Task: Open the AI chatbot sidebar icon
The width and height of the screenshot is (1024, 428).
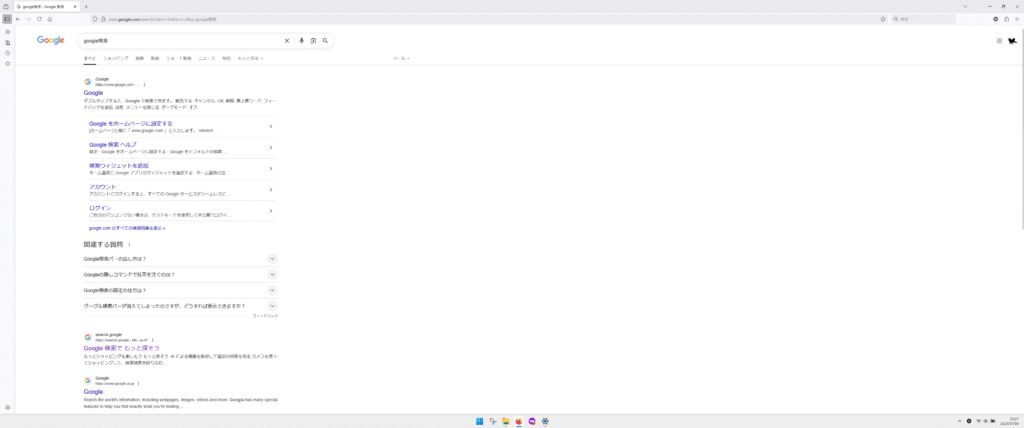Action: pyautogui.click(x=7, y=31)
